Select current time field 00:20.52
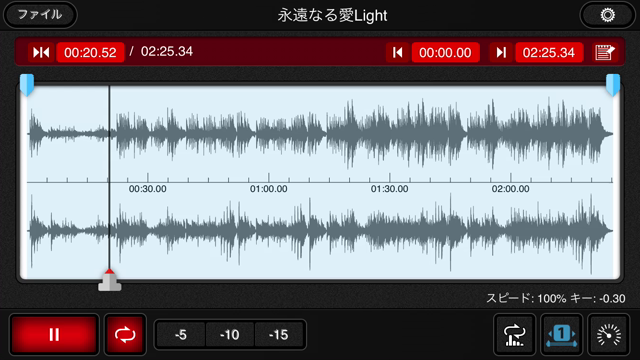Image resolution: width=640 pixels, height=360 pixels. click(90, 52)
